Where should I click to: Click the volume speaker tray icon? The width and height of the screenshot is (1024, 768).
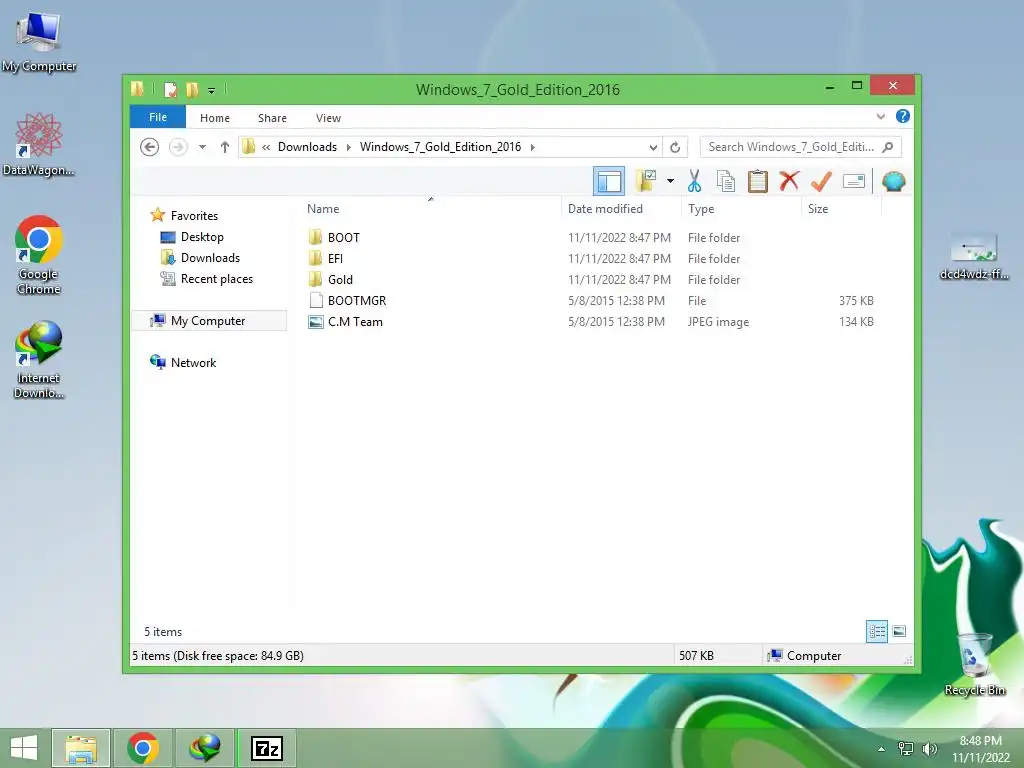929,748
